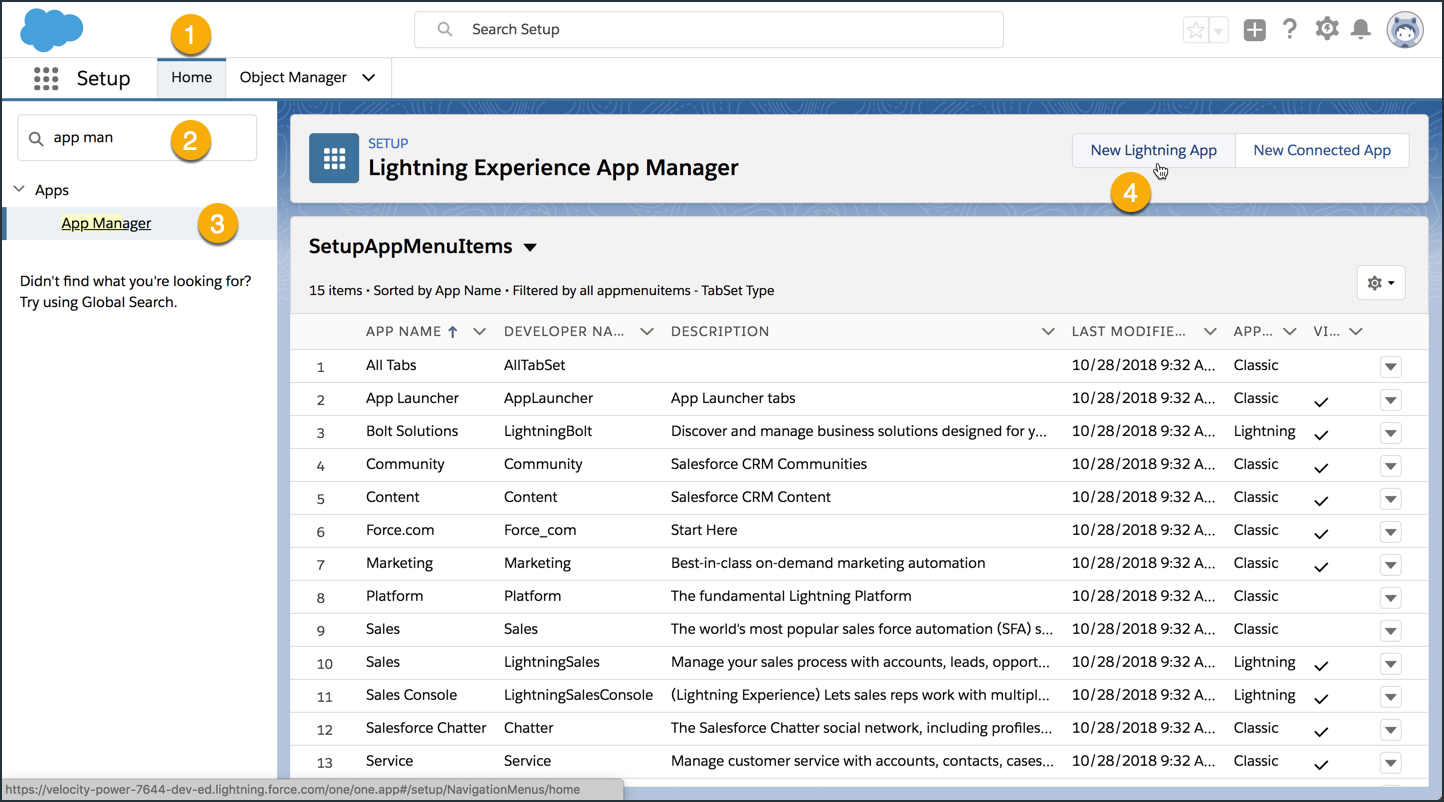Viewport: 1444px width, 802px height.
Task: Sort by the App Name column header
Action: click(403, 331)
